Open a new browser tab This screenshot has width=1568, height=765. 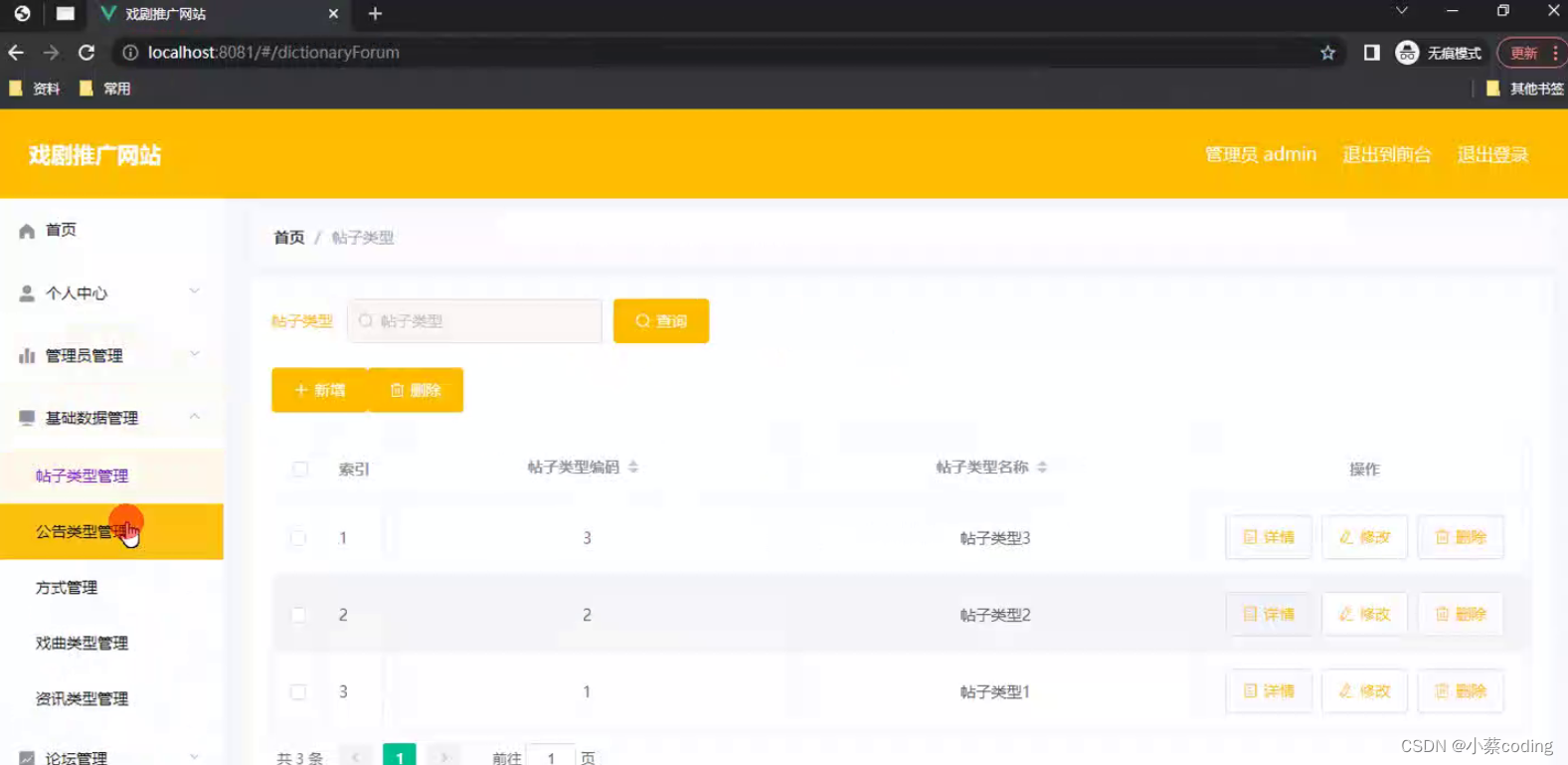point(375,14)
